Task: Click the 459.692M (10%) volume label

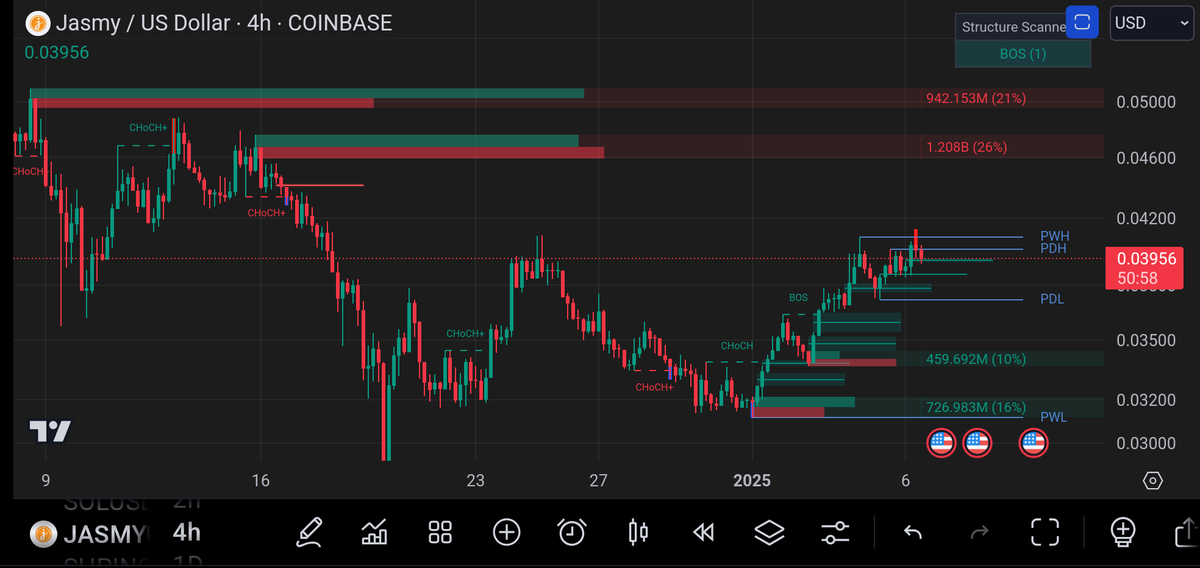Action: click(976, 358)
